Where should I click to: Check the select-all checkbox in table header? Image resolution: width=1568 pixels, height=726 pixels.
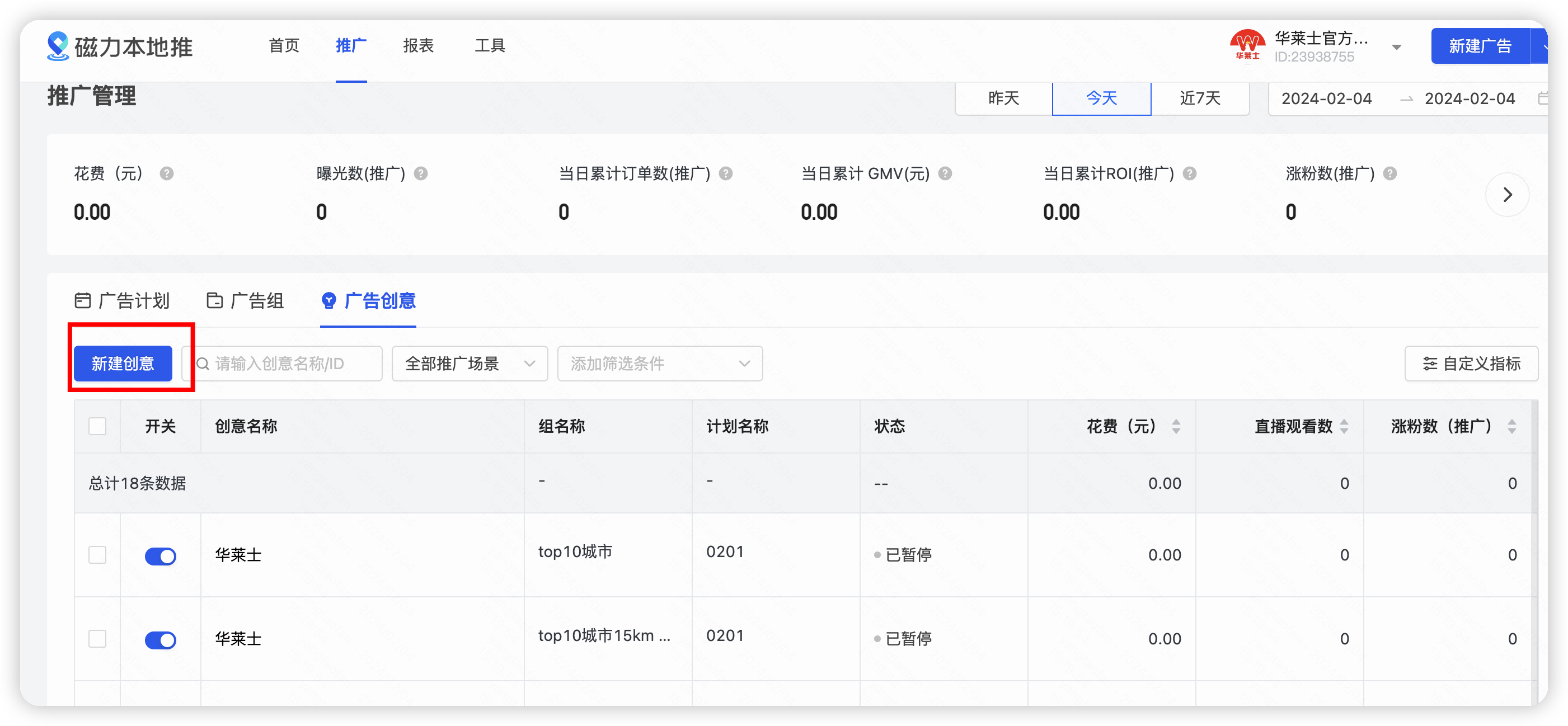[x=97, y=427]
